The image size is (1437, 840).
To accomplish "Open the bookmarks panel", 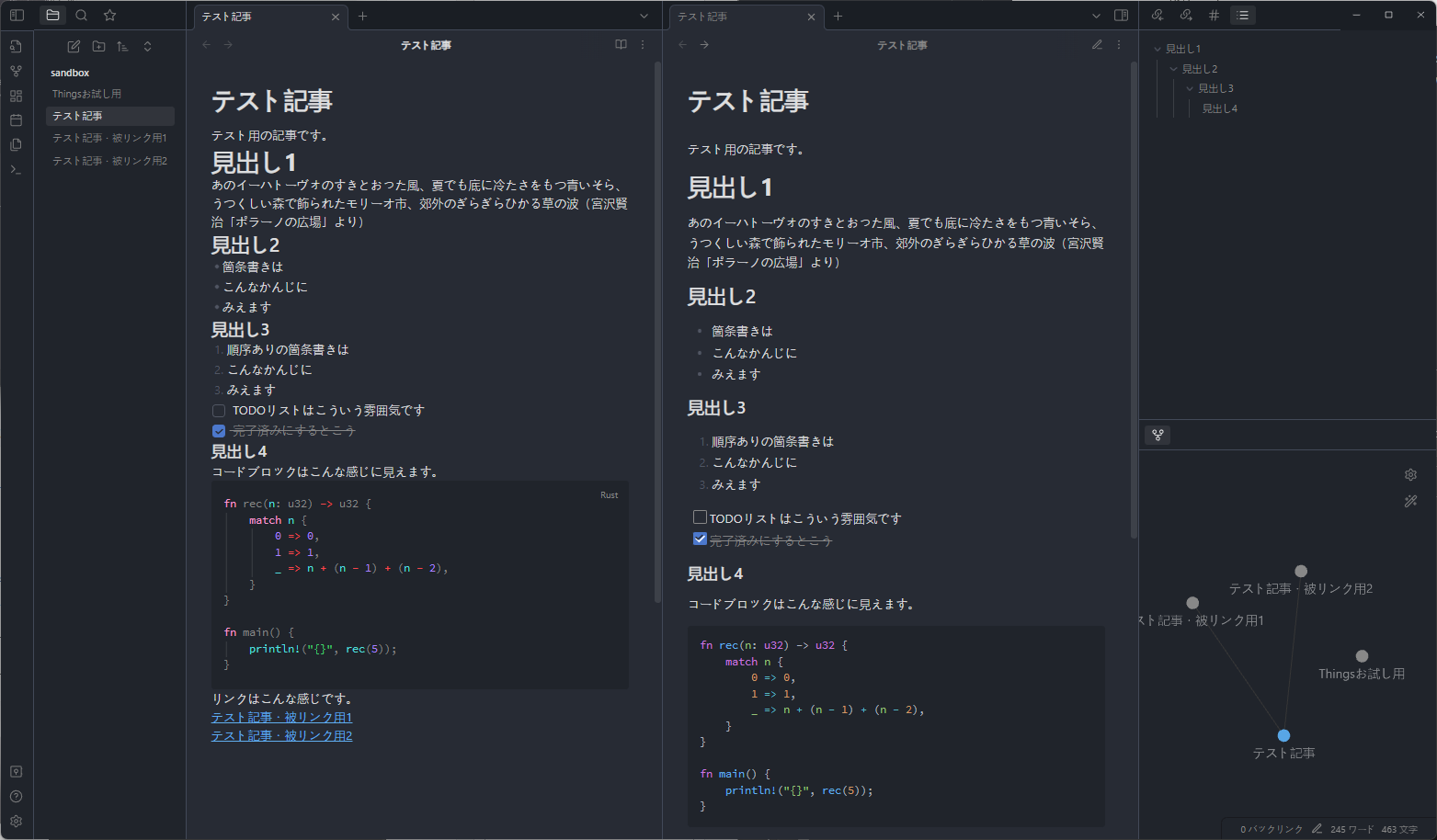I will point(110,16).
